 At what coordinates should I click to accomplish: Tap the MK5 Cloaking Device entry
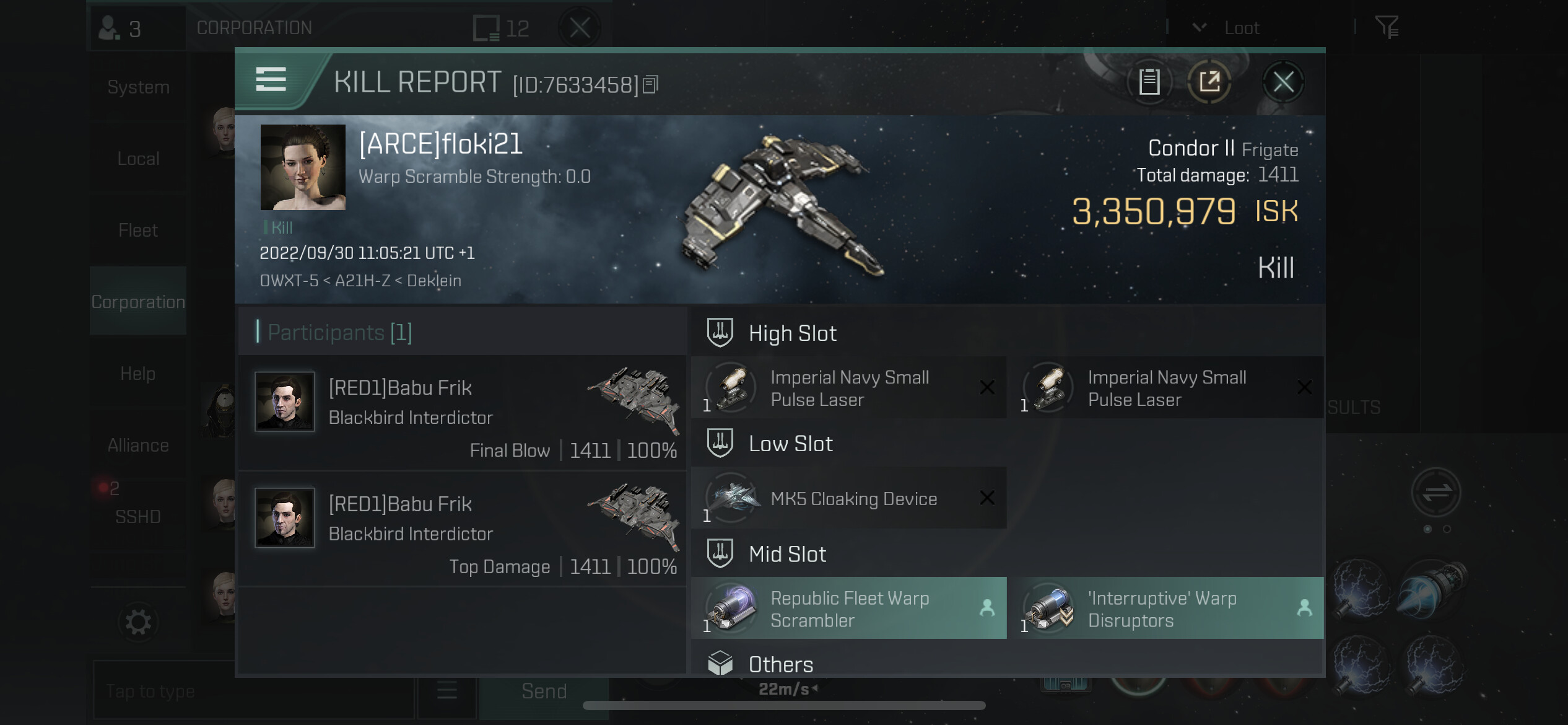pos(849,498)
